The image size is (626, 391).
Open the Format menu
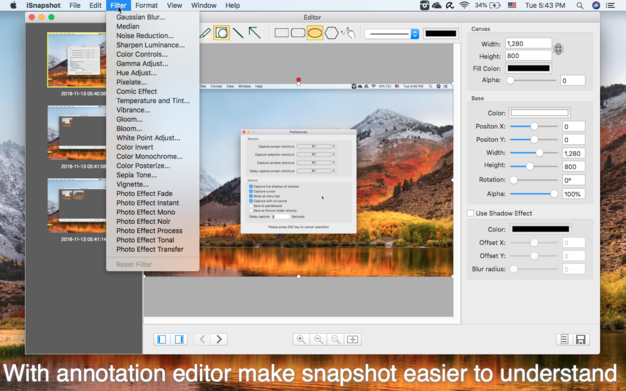click(x=147, y=5)
